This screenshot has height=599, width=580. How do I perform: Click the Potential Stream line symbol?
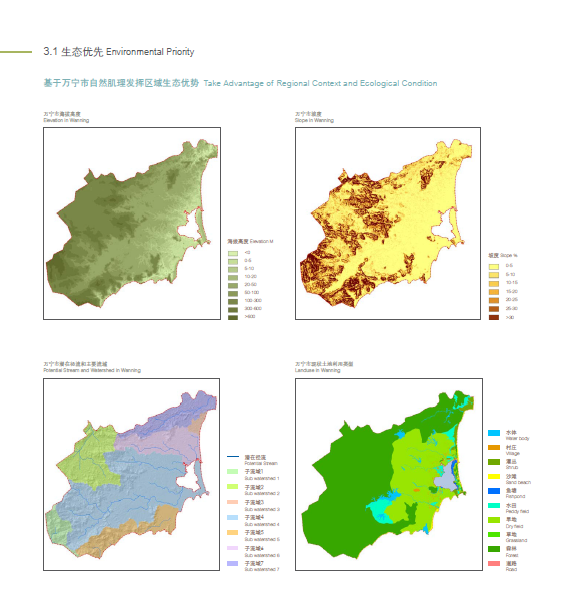[x=233, y=457]
